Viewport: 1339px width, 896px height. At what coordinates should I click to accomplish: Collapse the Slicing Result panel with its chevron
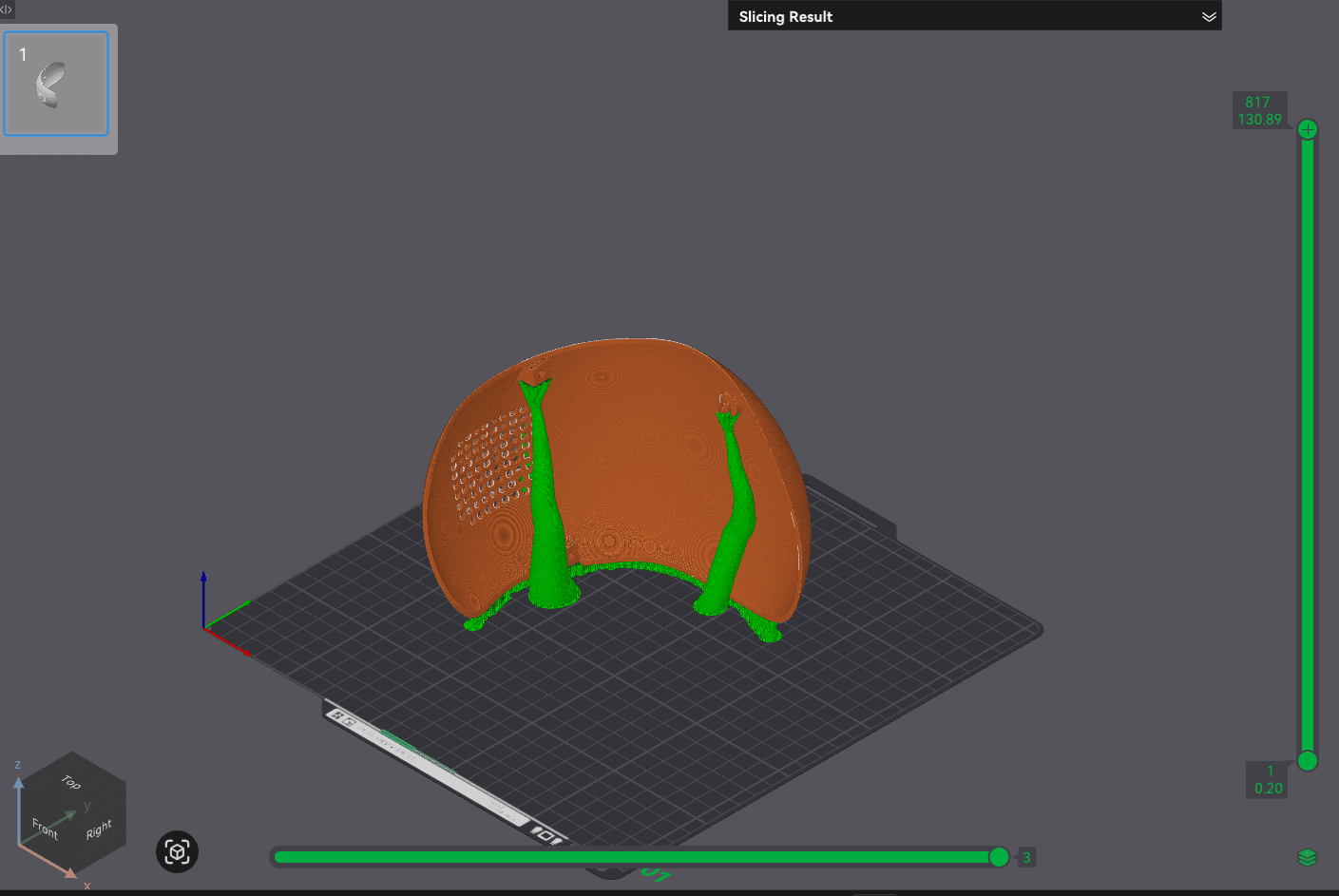tap(1209, 16)
